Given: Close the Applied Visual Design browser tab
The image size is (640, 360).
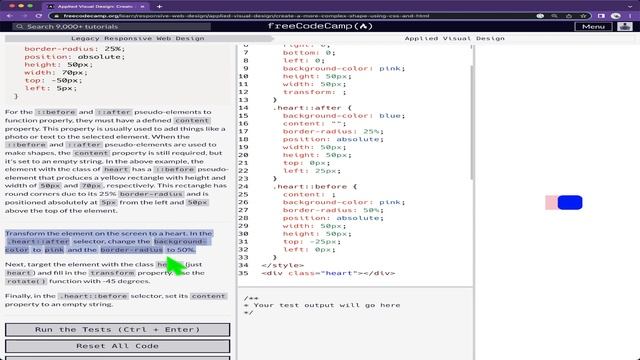Looking at the screenshot, I should click(142, 7).
